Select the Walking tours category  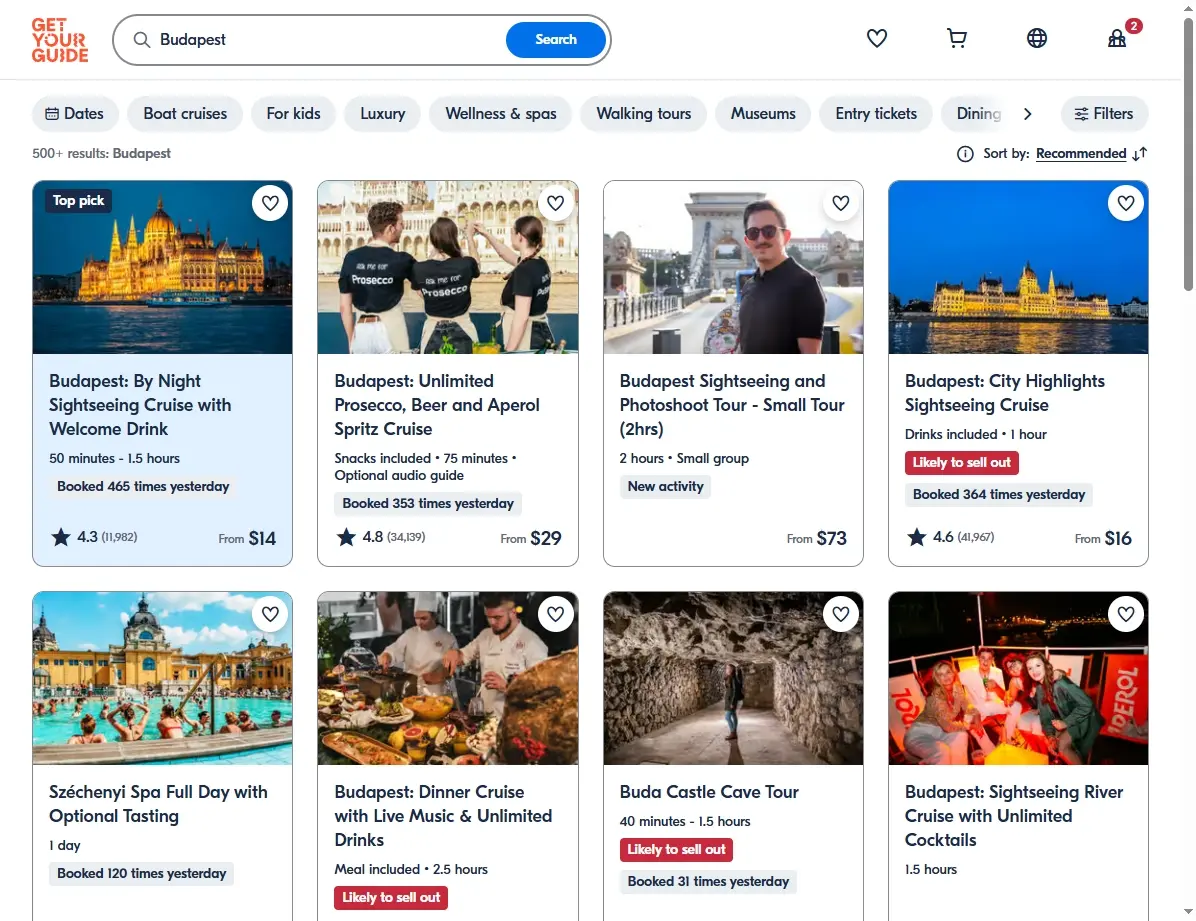point(644,114)
